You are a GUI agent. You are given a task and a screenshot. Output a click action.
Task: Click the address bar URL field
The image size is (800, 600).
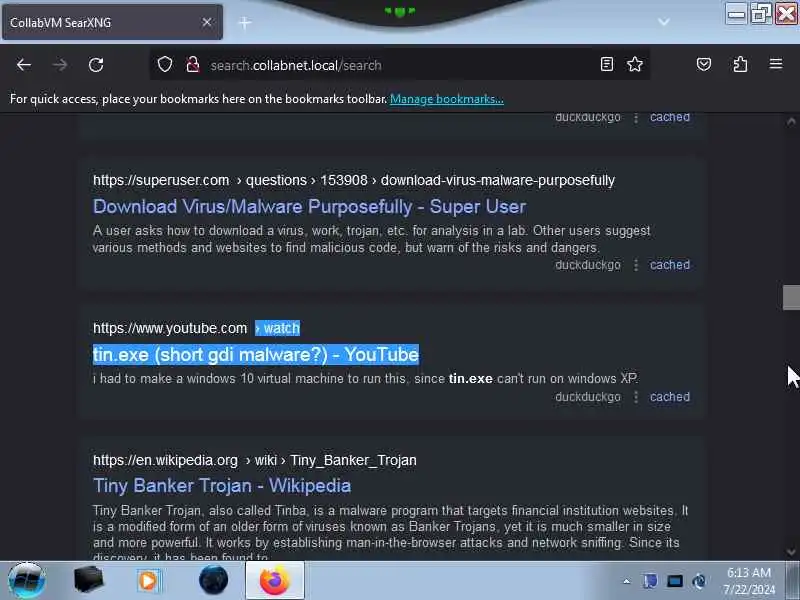pyautogui.click(x=398, y=65)
